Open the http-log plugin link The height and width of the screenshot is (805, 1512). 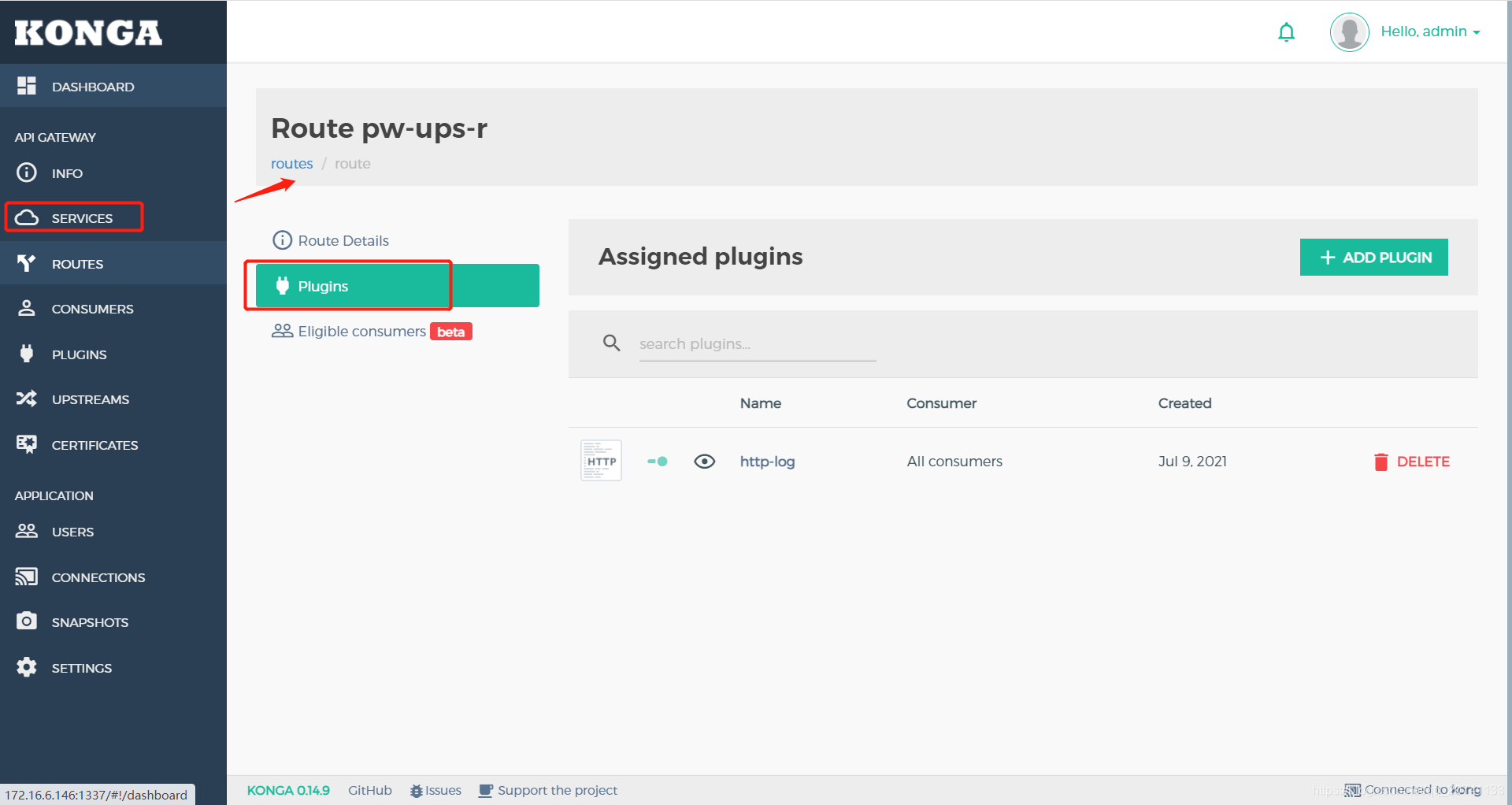click(x=767, y=462)
